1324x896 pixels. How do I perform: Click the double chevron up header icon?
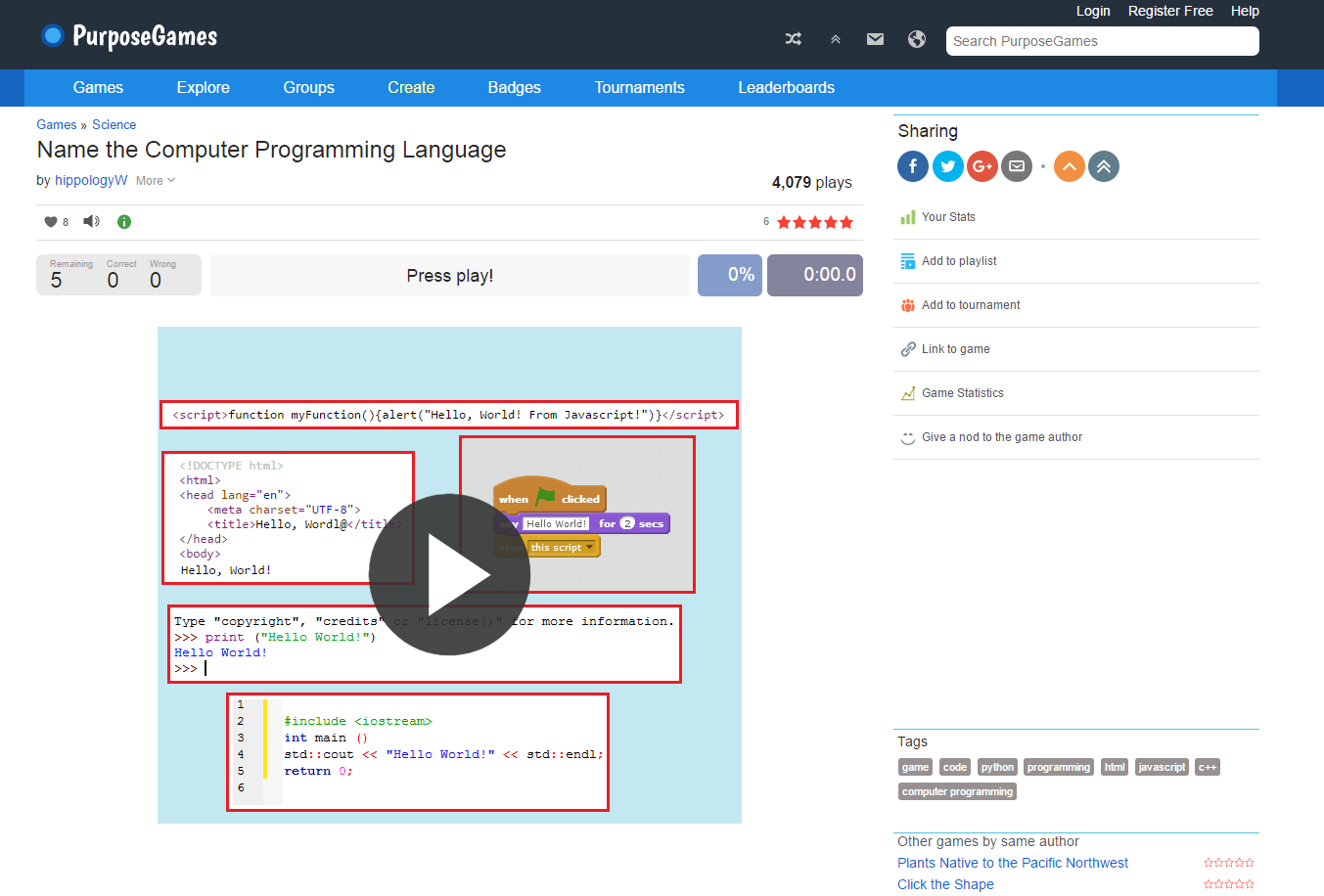tap(835, 39)
